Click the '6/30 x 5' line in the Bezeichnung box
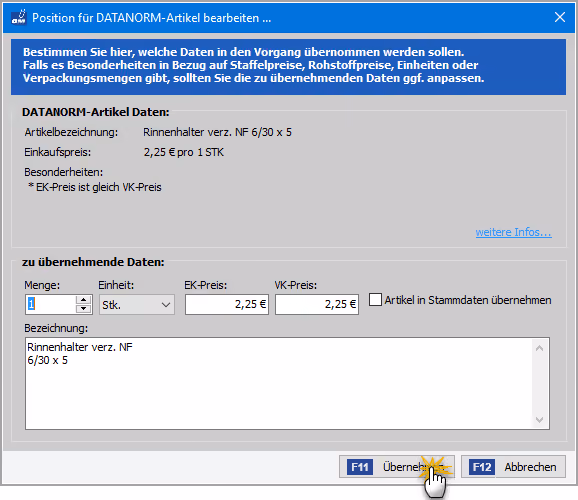 [x=48, y=360]
